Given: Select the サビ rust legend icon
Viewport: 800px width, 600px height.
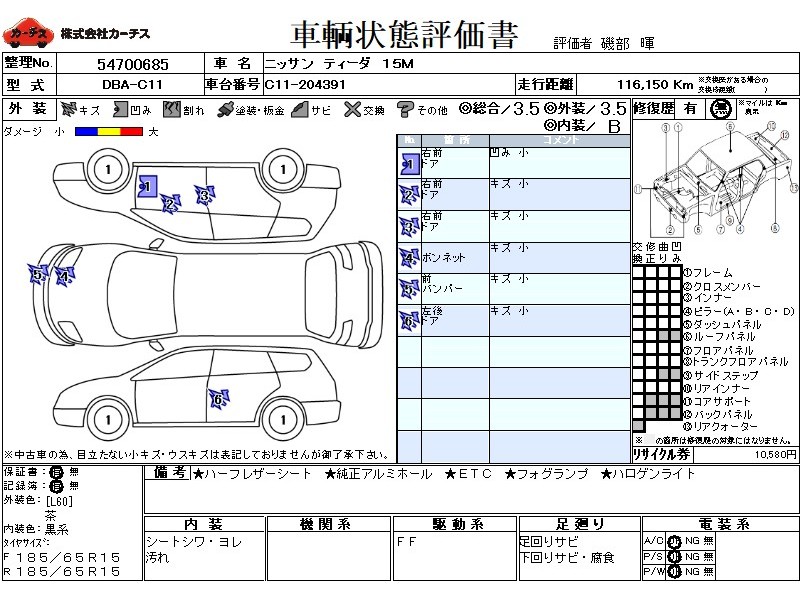Looking at the screenshot, I should pos(300,109).
